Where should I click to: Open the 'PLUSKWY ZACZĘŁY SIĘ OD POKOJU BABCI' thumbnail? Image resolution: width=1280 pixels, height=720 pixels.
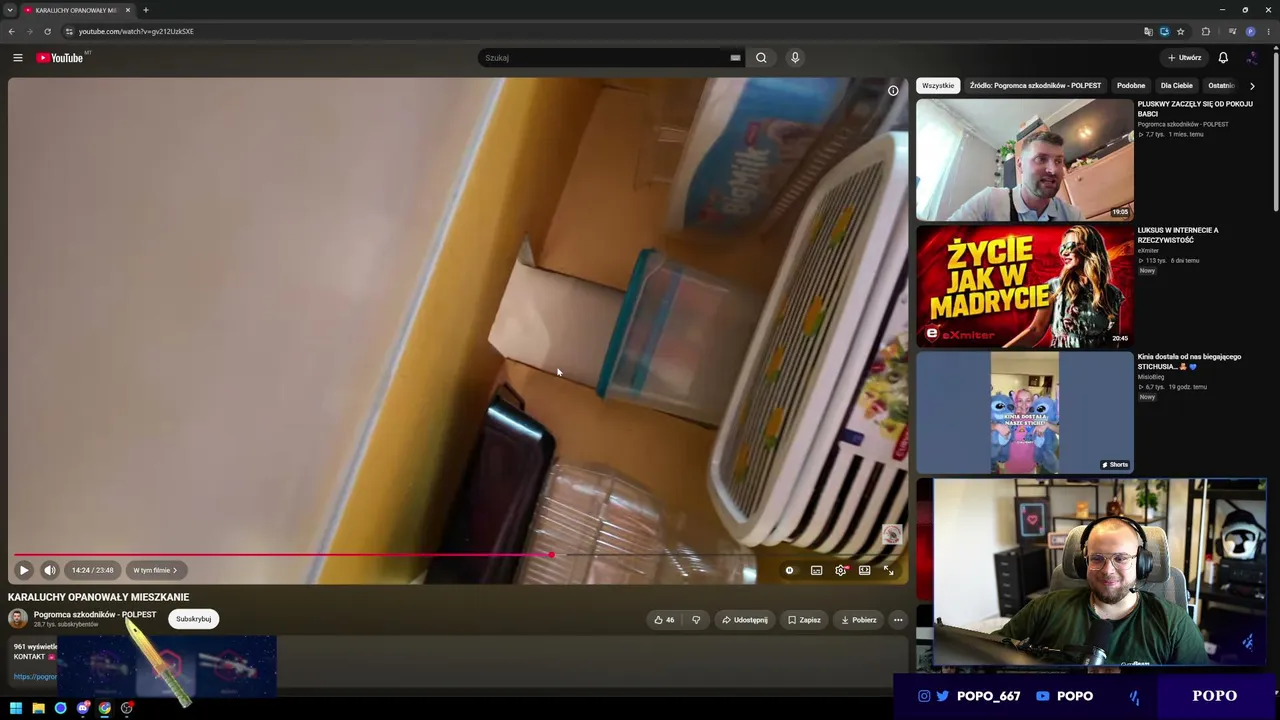(x=1025, y=160)
